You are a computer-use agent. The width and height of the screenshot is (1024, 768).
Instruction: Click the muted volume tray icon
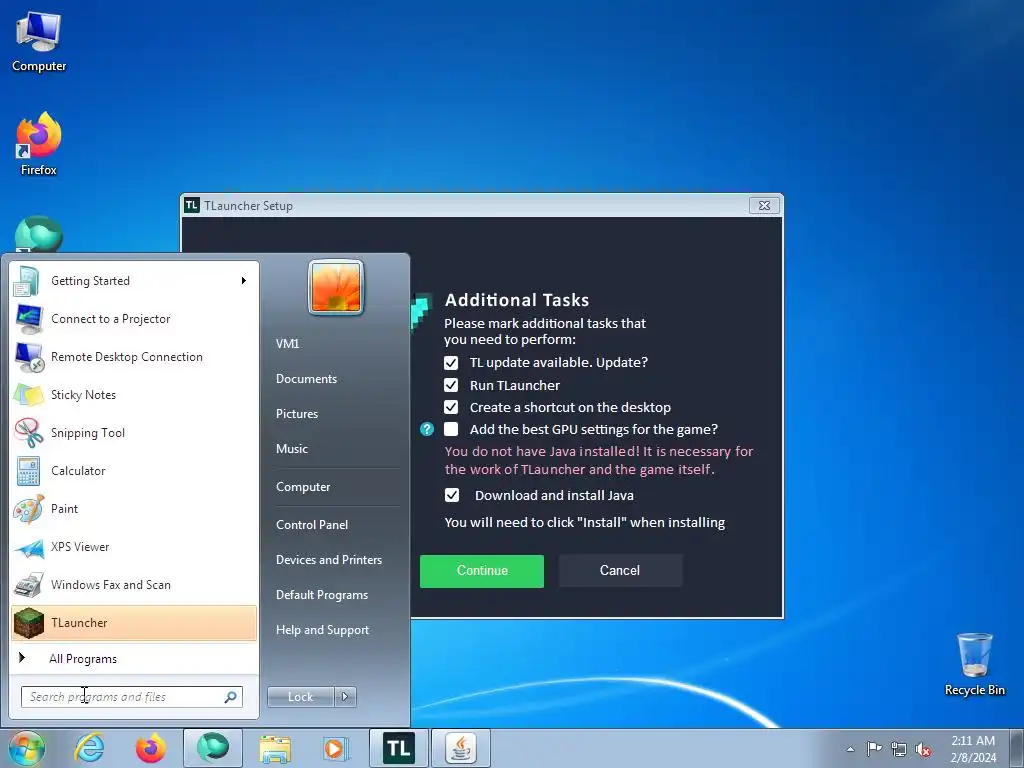[x=923, y=749]
